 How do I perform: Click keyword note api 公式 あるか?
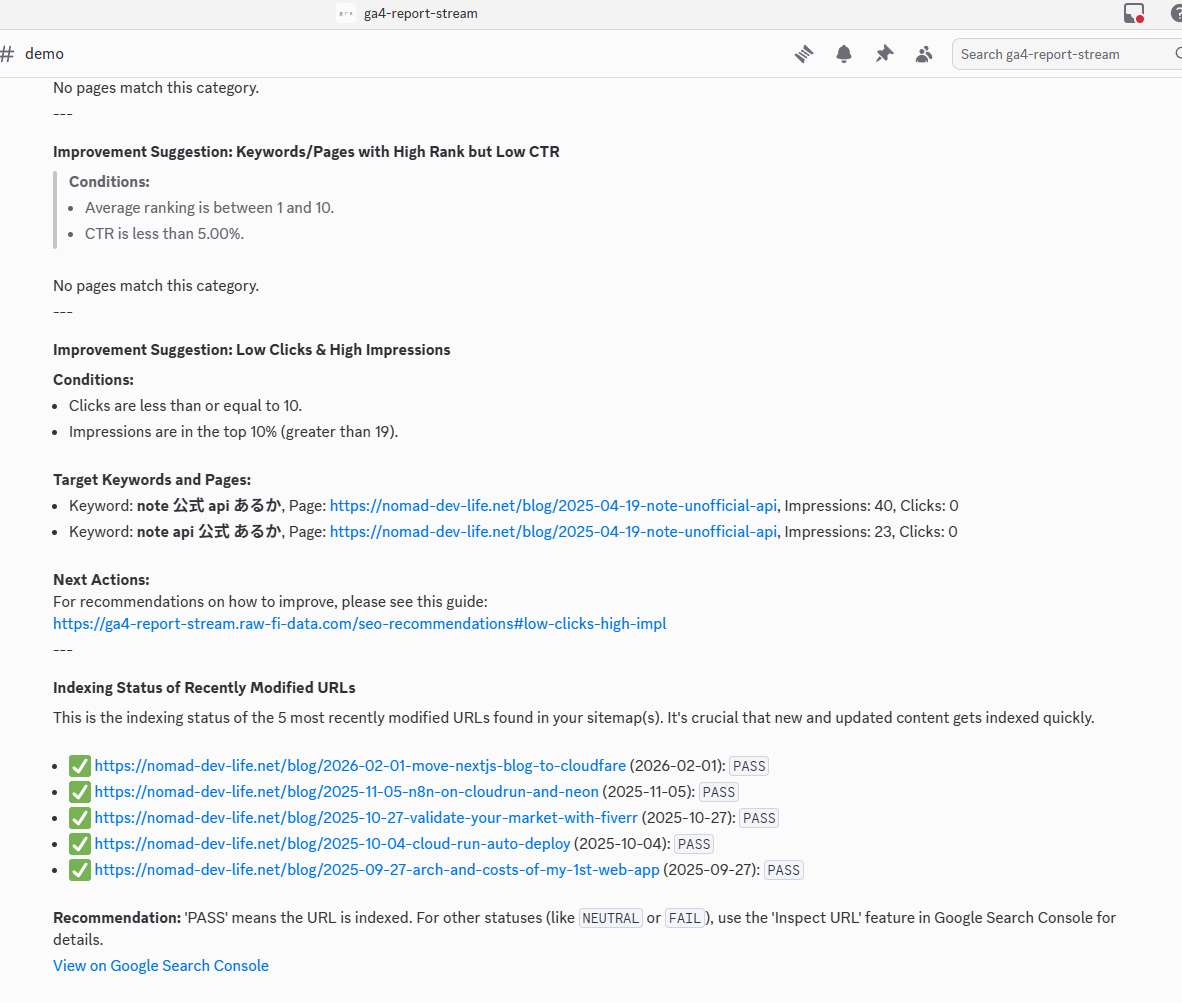tap(209, 532)
